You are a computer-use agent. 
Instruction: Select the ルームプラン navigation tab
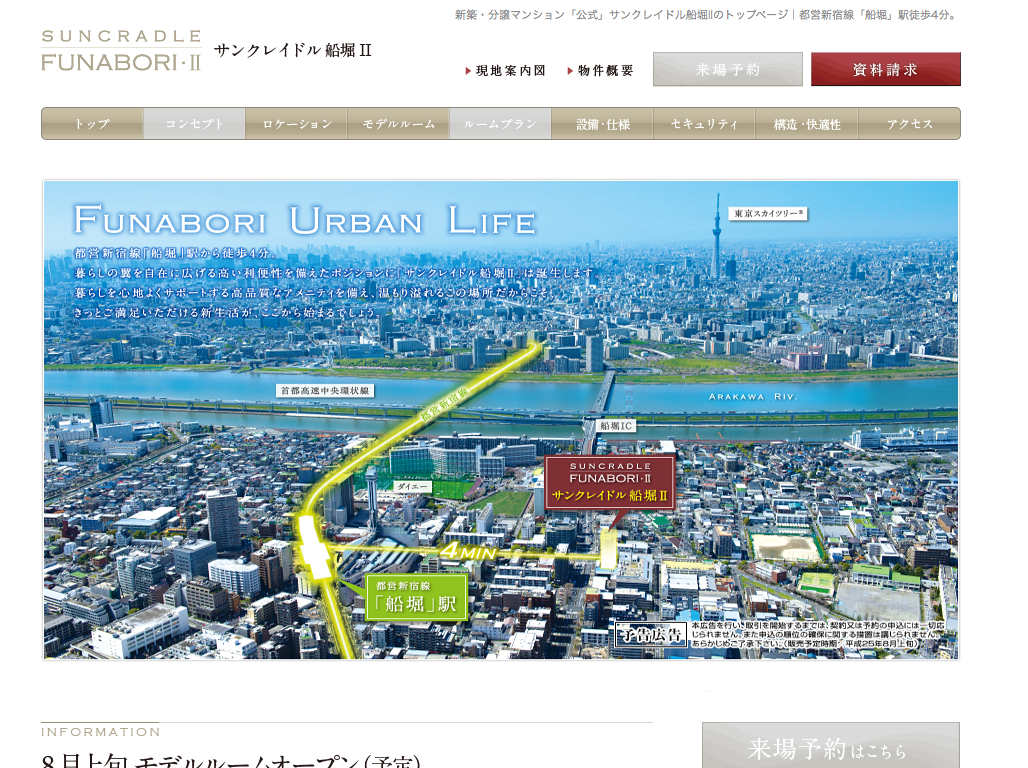(500, 124)
